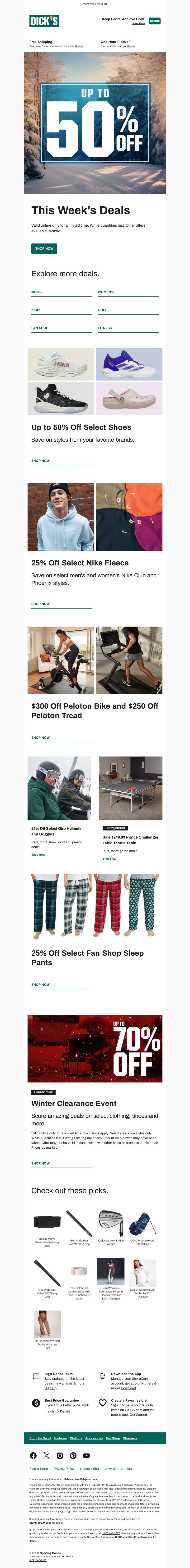Click the phone icon beside Download the App

point(102,1376)
